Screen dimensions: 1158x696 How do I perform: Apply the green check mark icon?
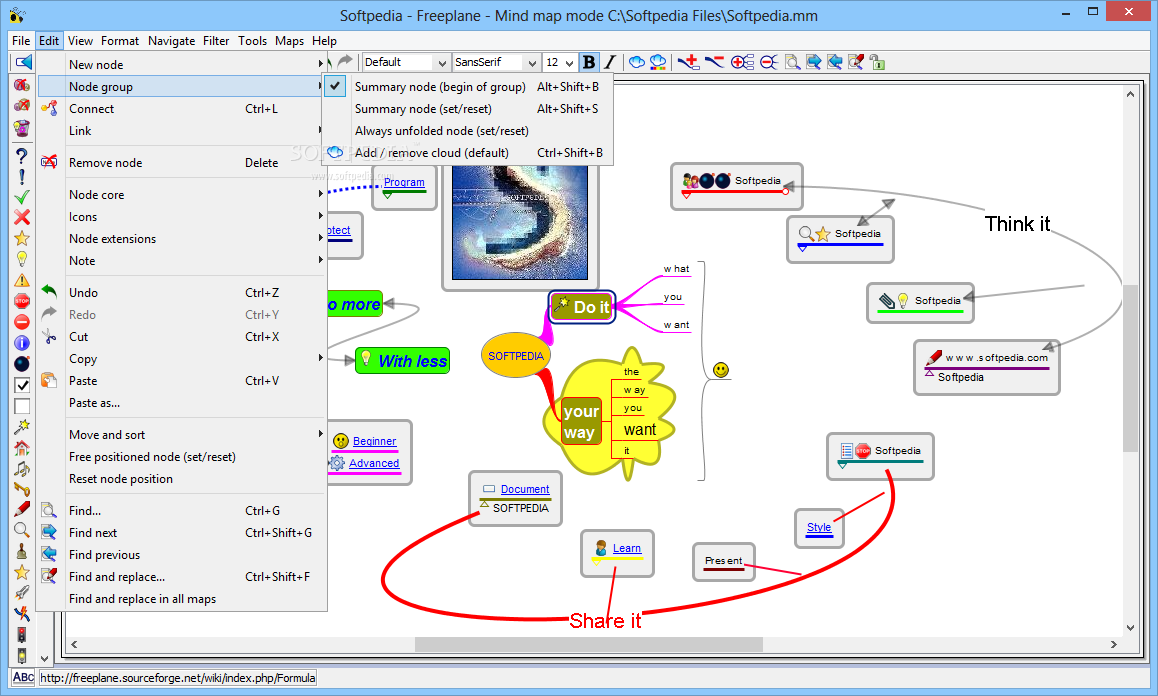coord(22,197)
